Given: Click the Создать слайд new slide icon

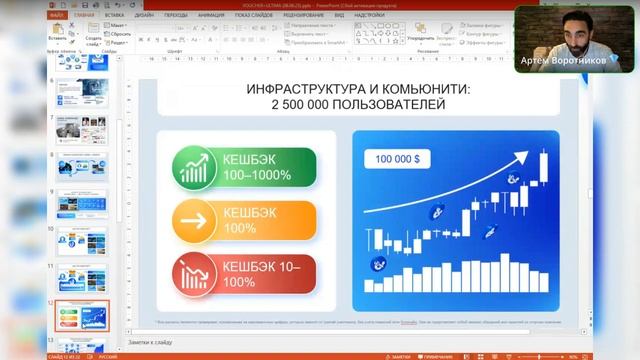Looking at the screenshot, I should pyautogui.click(x=93, y=29).
